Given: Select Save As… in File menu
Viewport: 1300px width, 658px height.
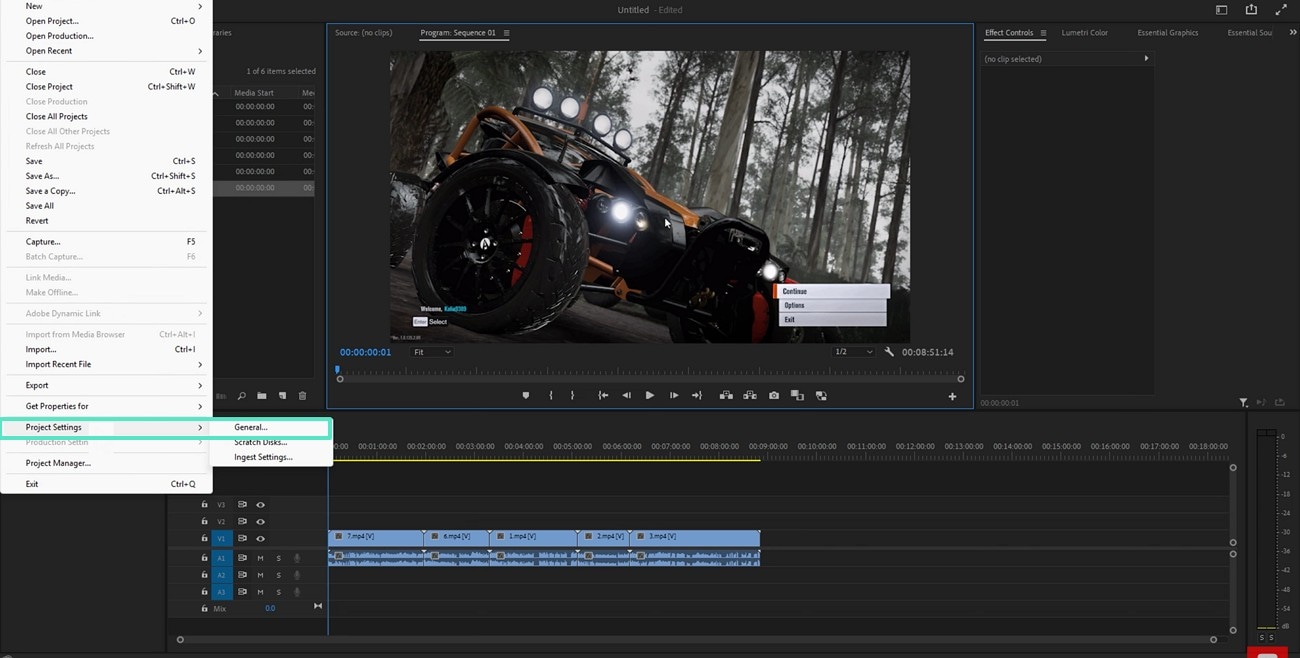Looking at the screenshot, I should point(42,176).
